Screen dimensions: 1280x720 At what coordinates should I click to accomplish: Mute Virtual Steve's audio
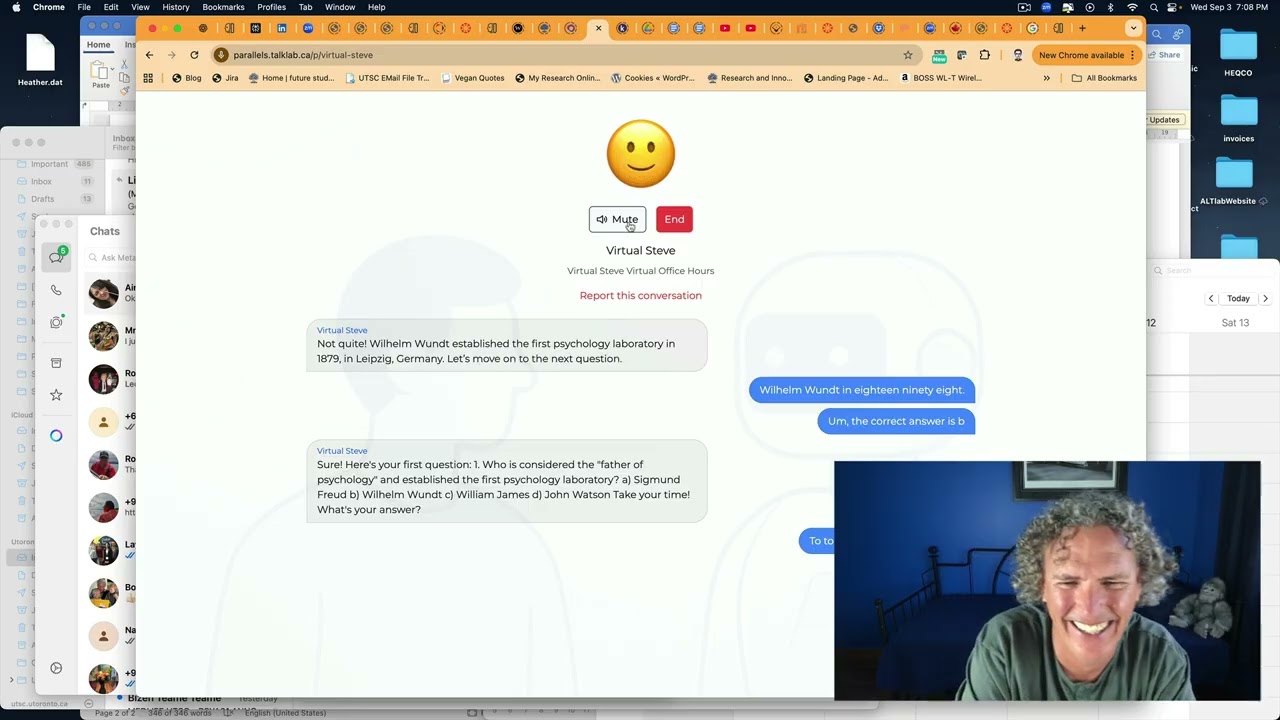tap(617, 219)
